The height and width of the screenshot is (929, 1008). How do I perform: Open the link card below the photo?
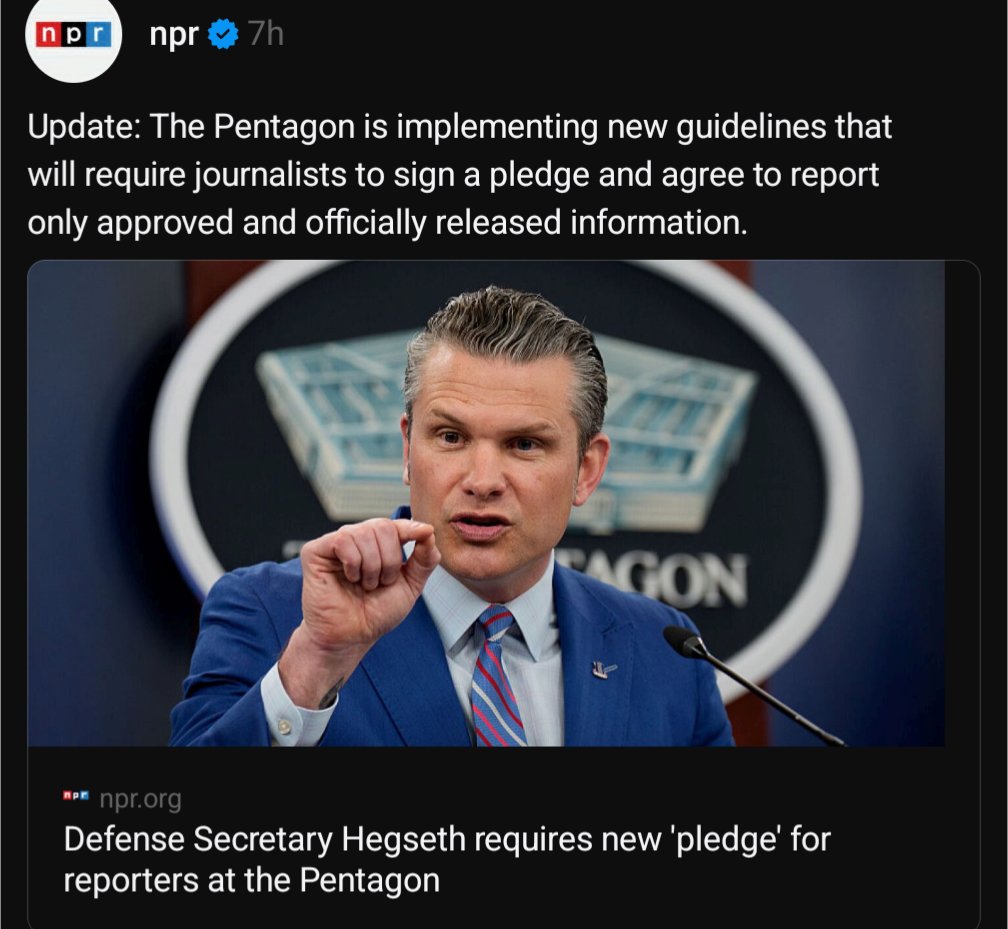pyautogui.click(x=503, y=837)
